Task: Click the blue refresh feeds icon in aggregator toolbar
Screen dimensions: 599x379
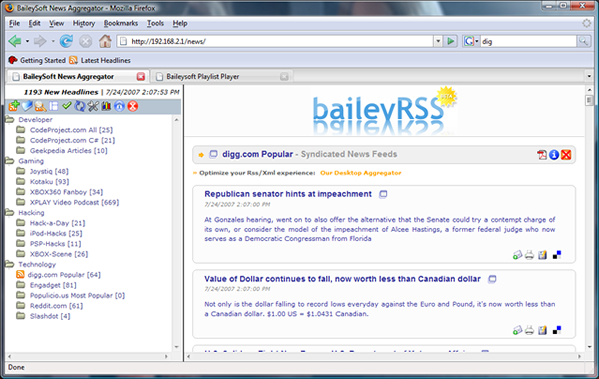Action: point(80,106)
